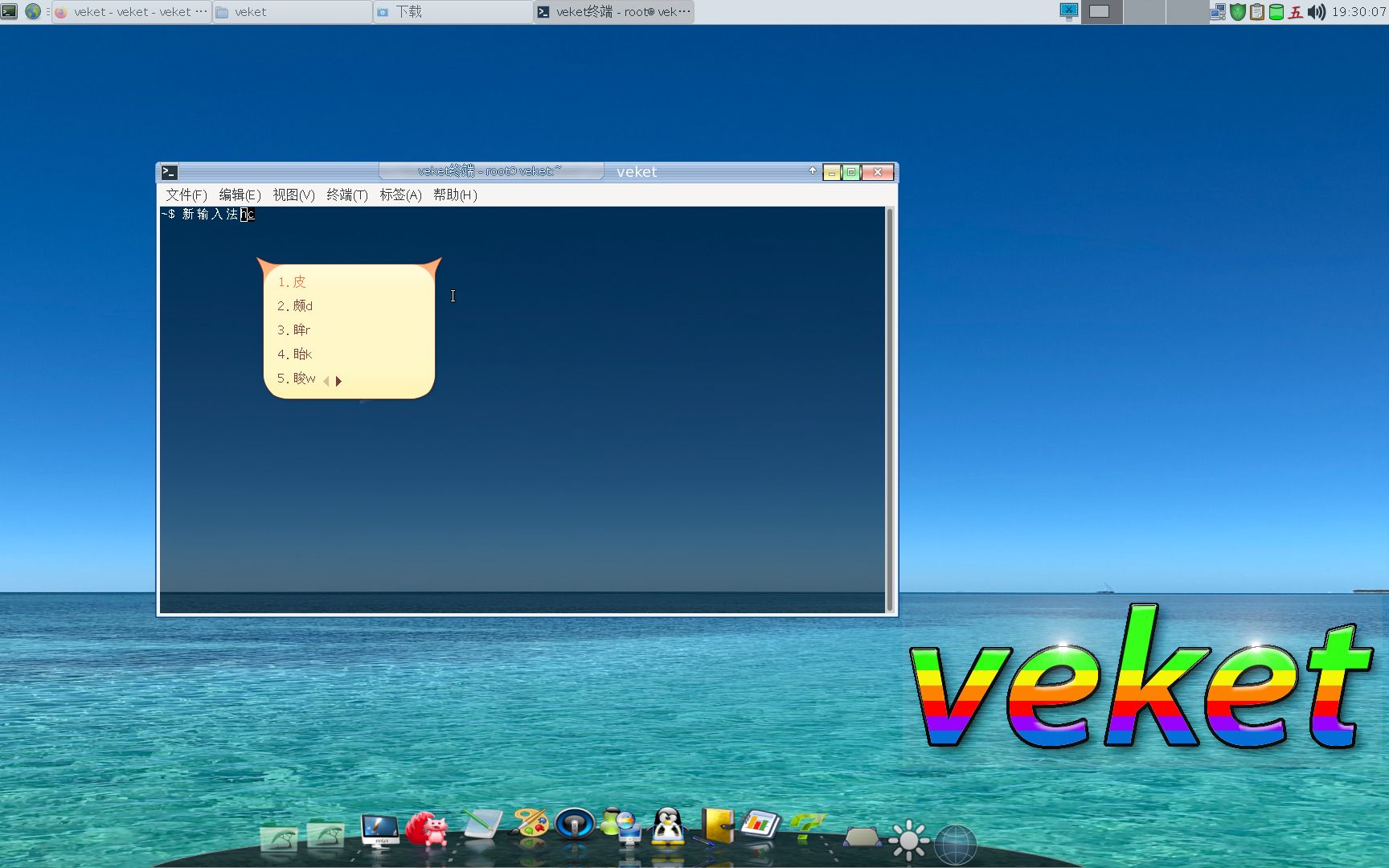Launch terminal from top-left panel icon

pyautogui.click(x=9, y=11)
